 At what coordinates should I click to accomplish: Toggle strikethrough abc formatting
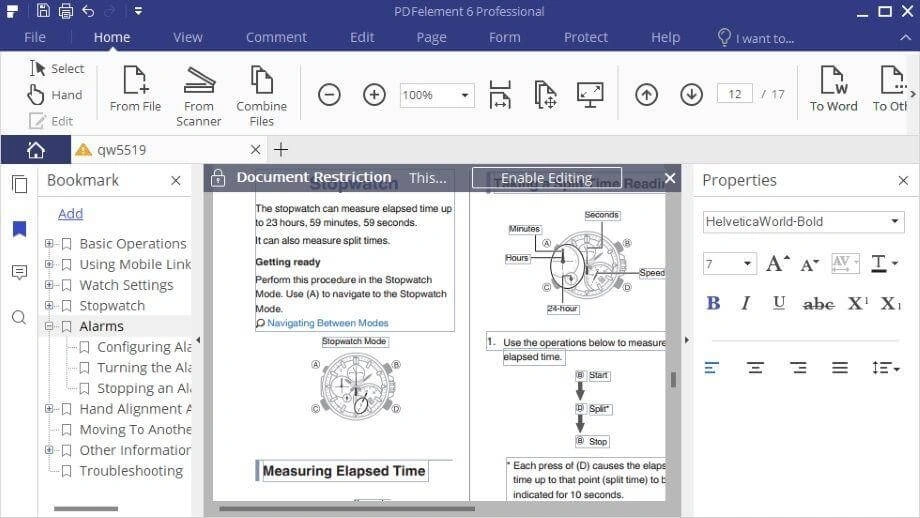click(x=818, y=304)
